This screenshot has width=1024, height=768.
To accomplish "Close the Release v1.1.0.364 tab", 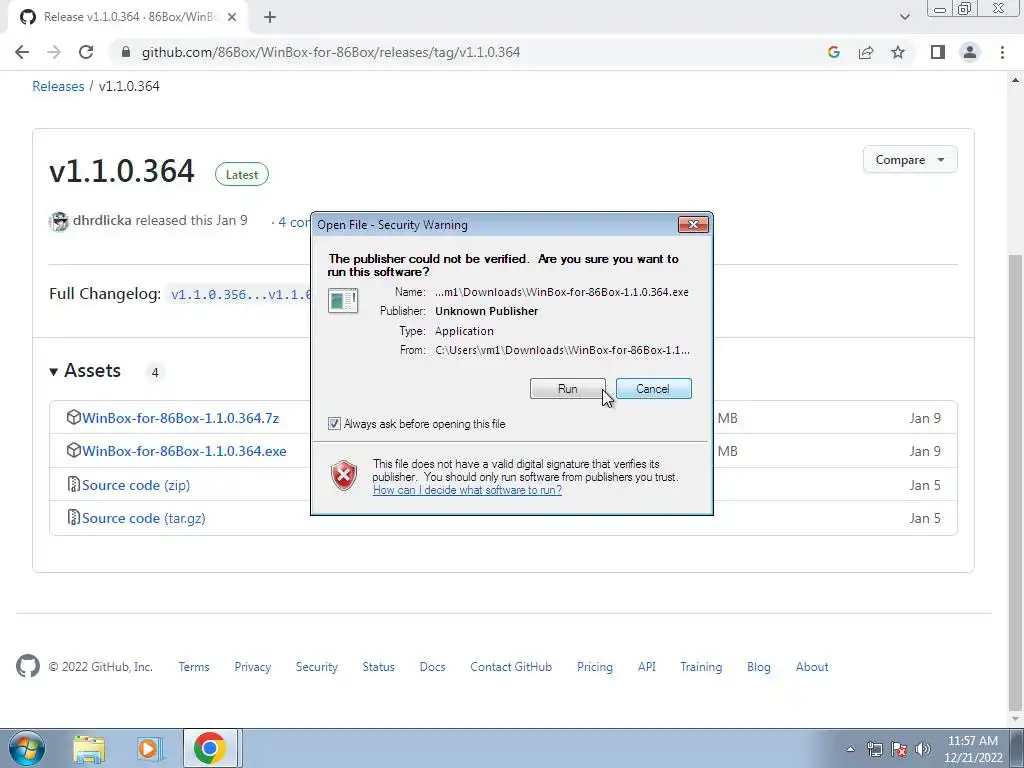I will point(232,17).
